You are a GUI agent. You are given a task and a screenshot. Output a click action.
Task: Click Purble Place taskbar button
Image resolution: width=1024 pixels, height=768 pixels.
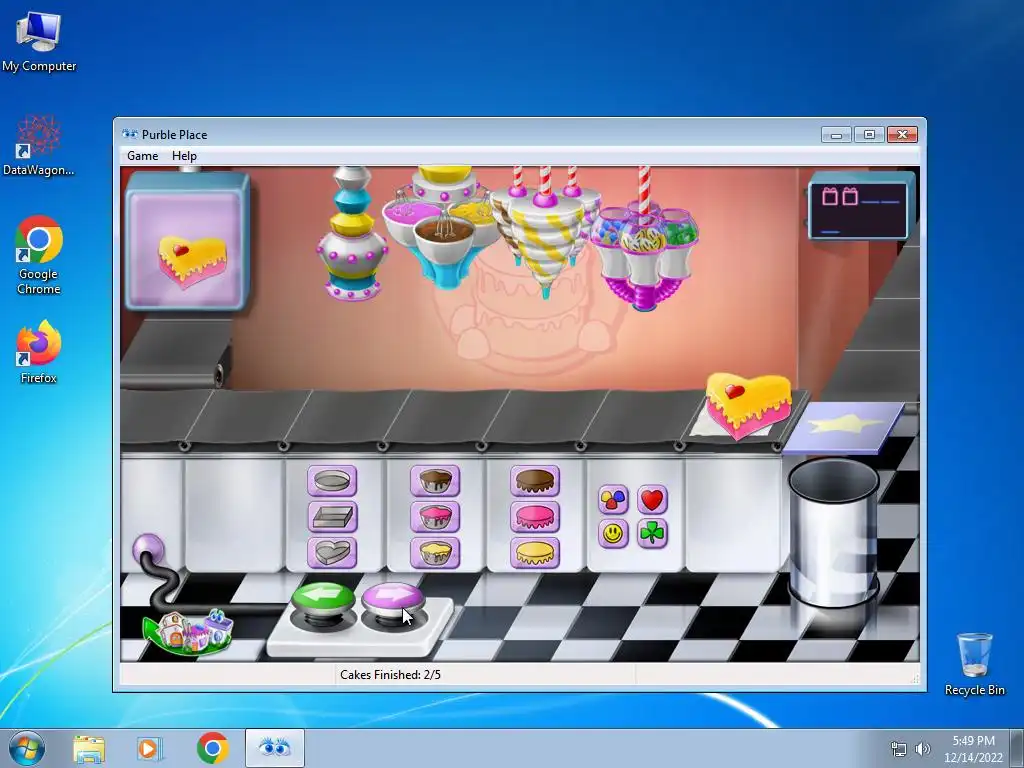(274, 748)
